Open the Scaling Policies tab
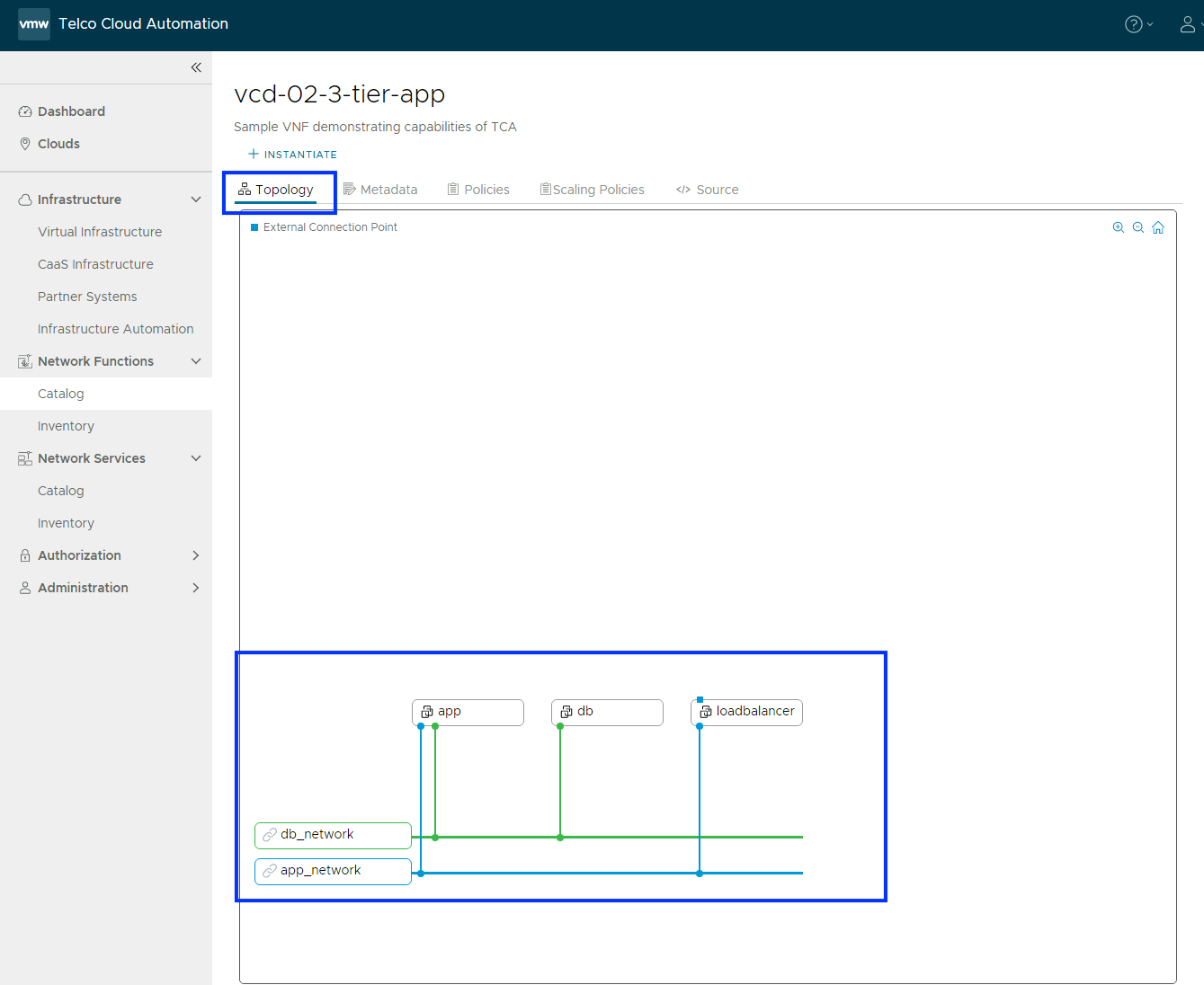Screen dimensions: 1204x985 [x=592, y=190]
